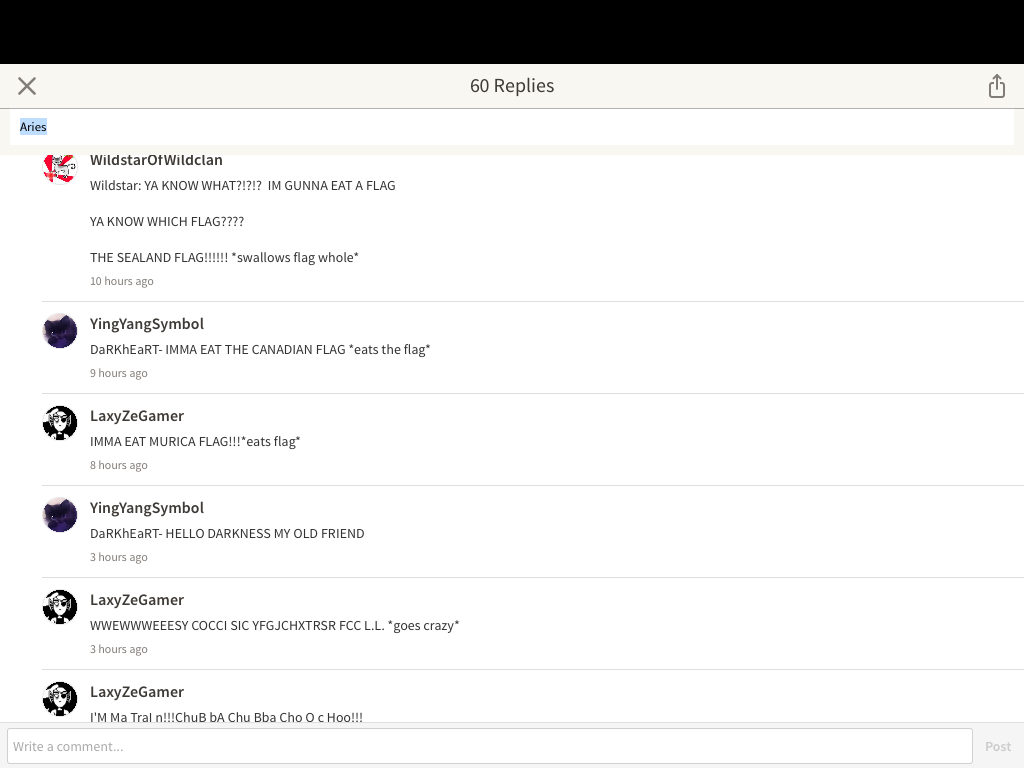1024x768 pixels.
Task: Tap the share icon in header
Action: [997, 86]
